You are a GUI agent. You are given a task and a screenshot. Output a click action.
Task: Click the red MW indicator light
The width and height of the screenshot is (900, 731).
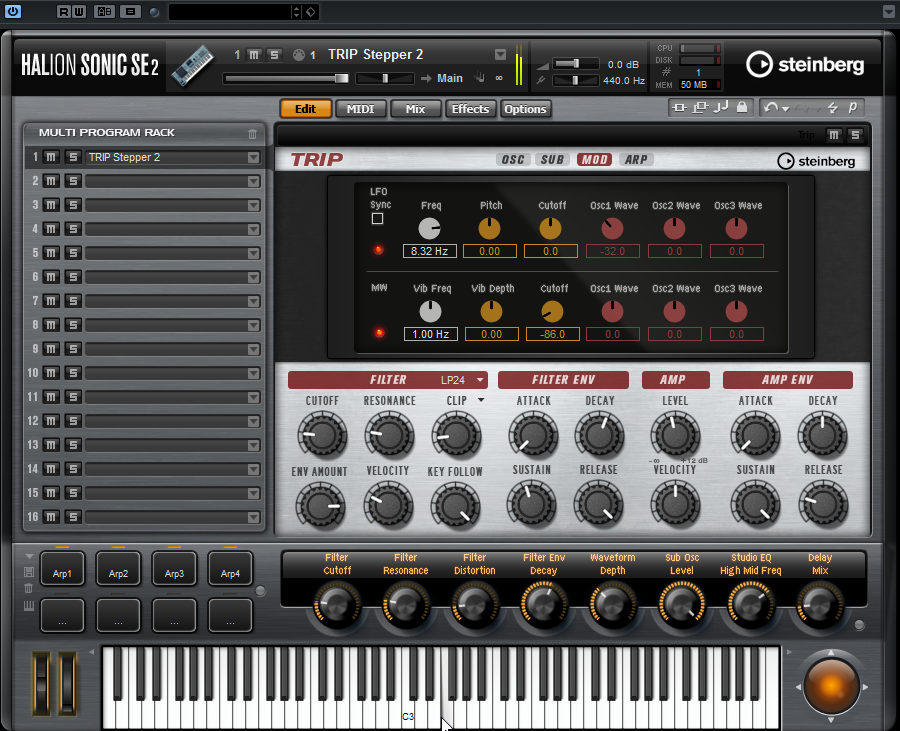coord(379,333)
